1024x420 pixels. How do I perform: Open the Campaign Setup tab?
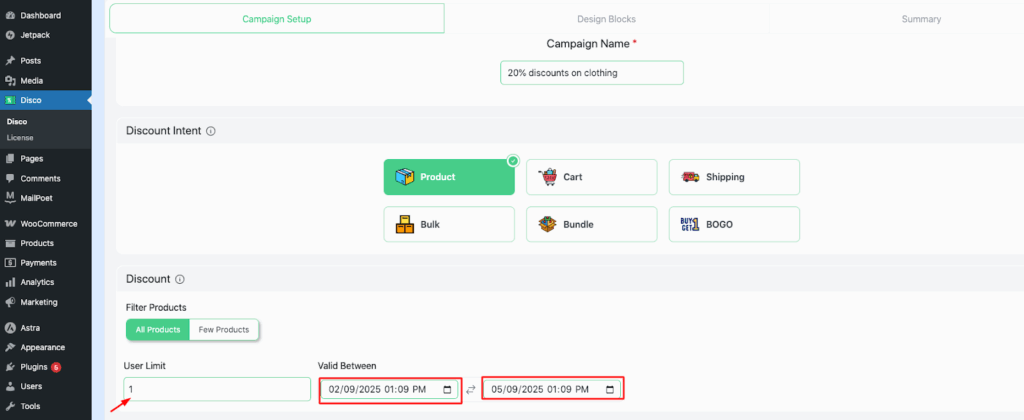pos(277,19)
